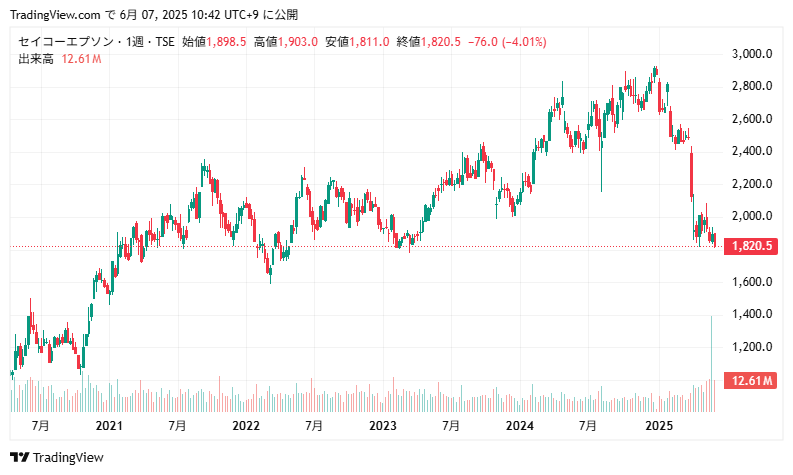Click the red 1,820.5 current price label
This screenshot has height=475, width=793.
pyautogui.click(x=751, y=246)
